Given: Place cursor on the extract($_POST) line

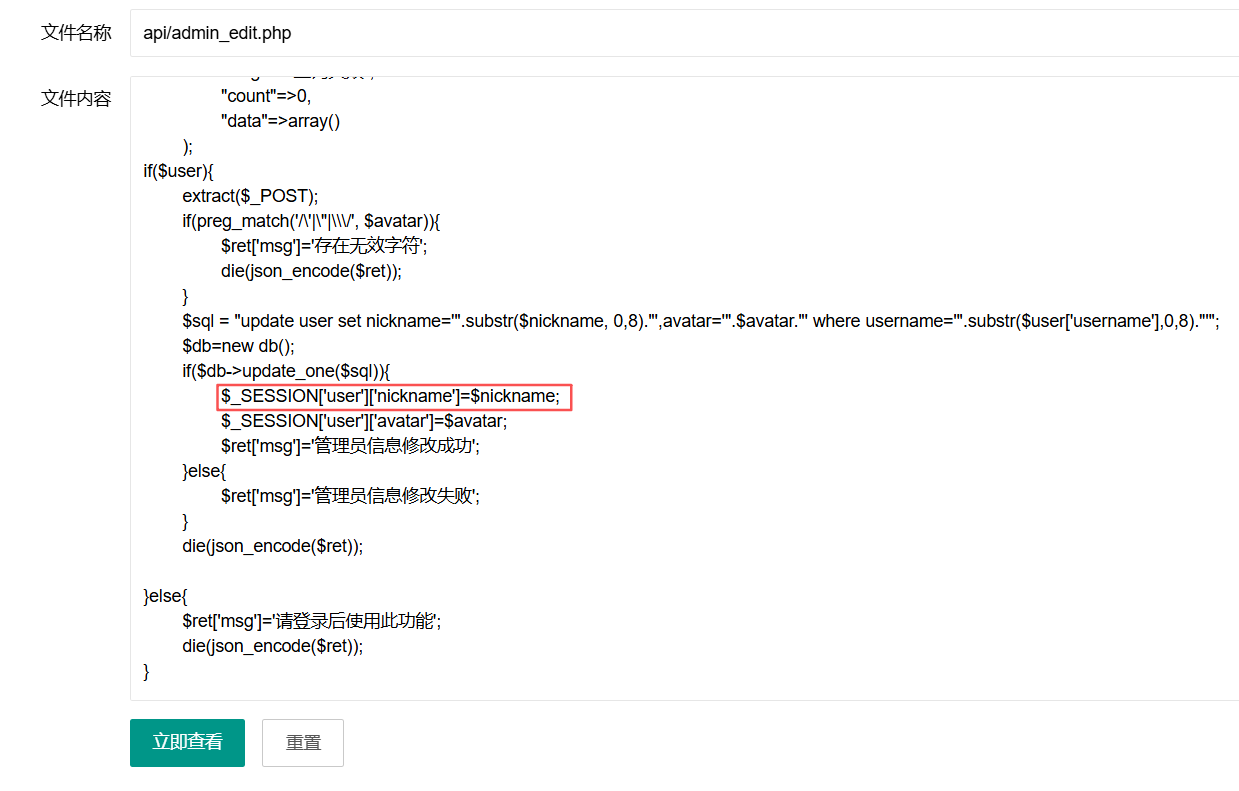Looking at the screenshot, I should [250, 196].
